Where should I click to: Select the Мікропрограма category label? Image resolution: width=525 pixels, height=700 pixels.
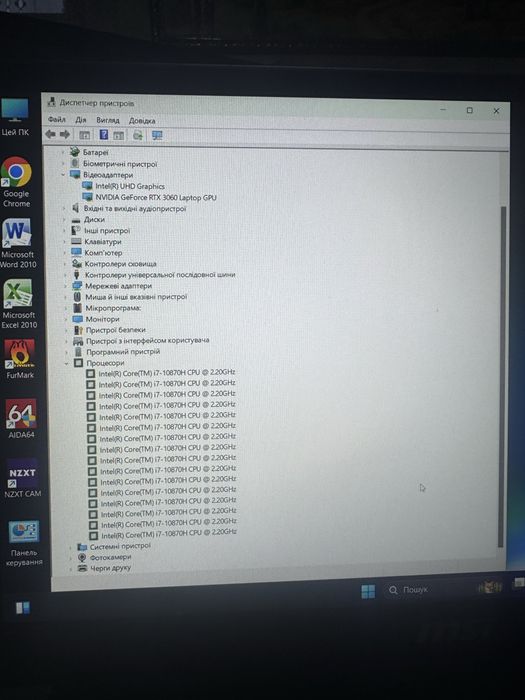tap(113, 308)
